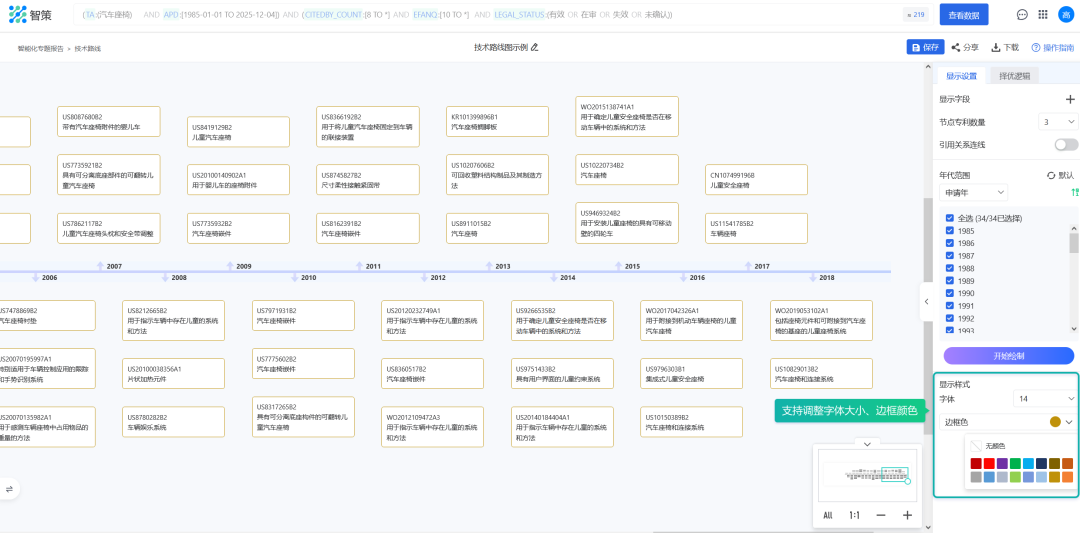Pick the navy blue color swatch

point(1041,463)
